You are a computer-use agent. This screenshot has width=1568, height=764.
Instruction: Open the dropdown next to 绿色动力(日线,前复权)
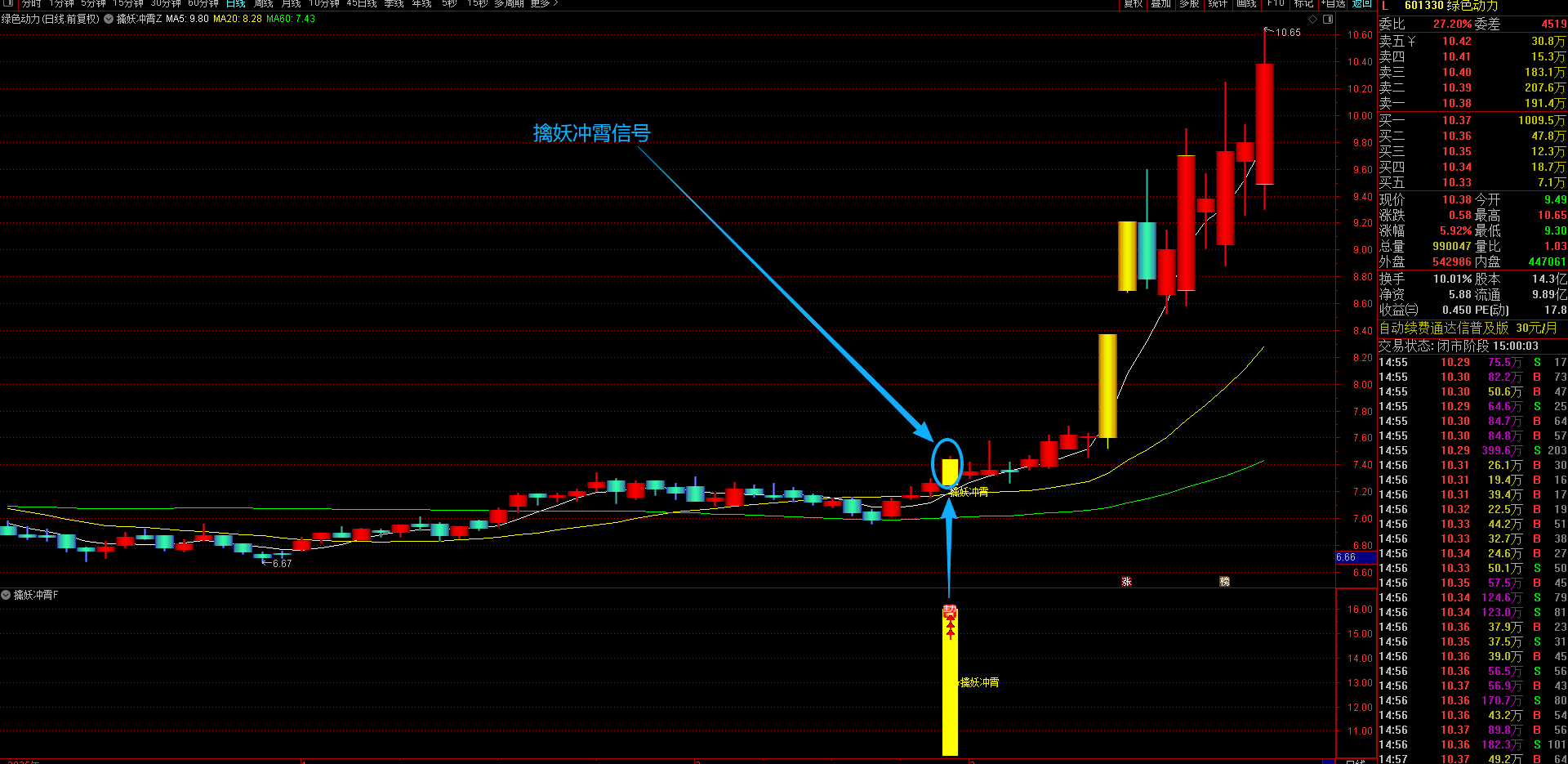tap(108, 19)
